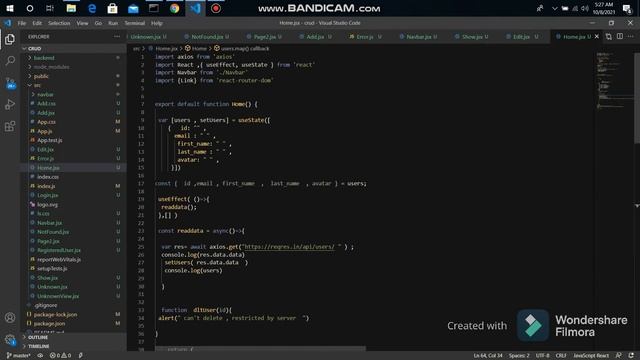Click UTF-8 encoding in status bar
Image resolution: width=640 pixels, height=360 pixels.
click(x=542, y=356)
